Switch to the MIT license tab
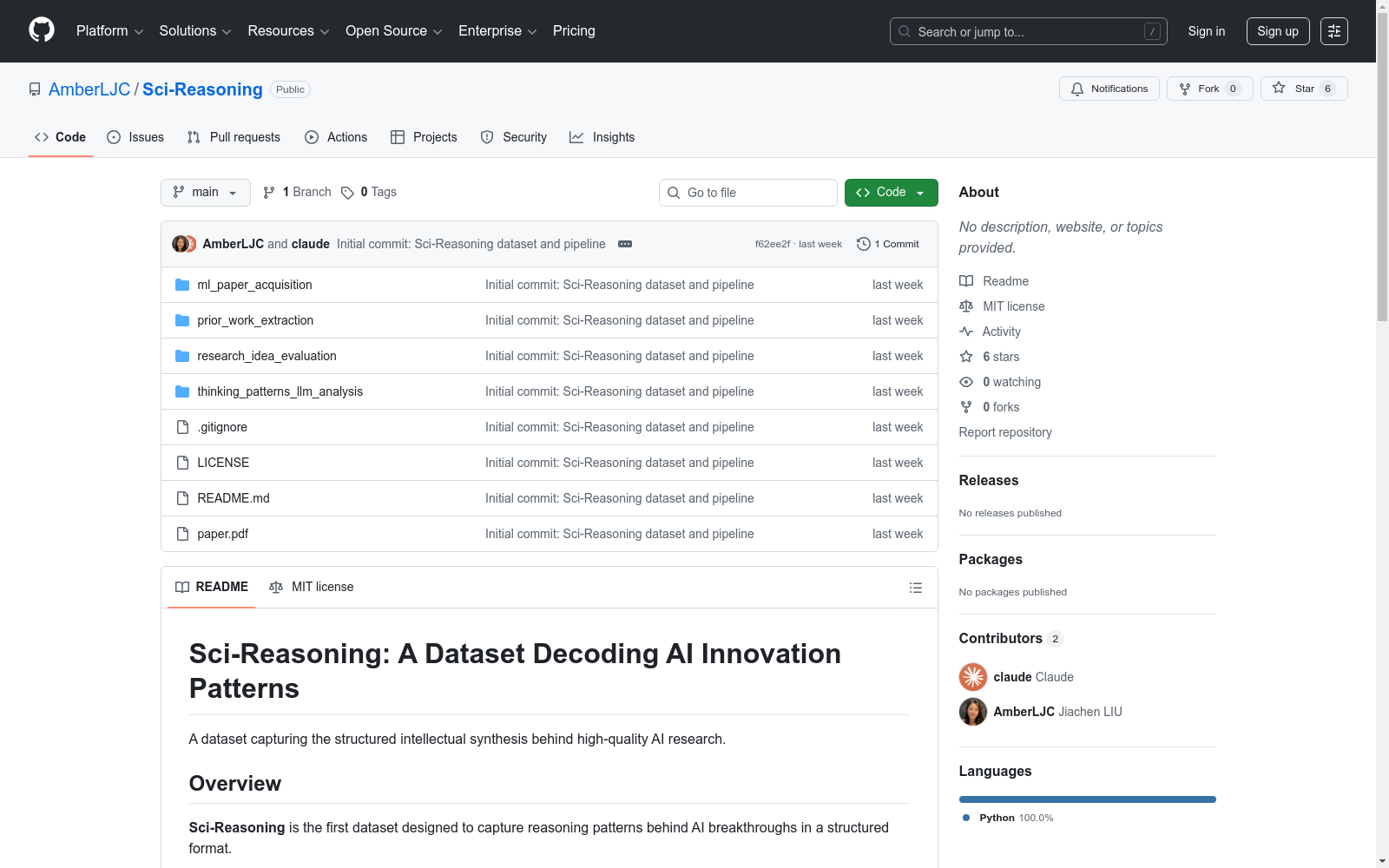Screen dimensions: 1389x868 pos(312,588)
